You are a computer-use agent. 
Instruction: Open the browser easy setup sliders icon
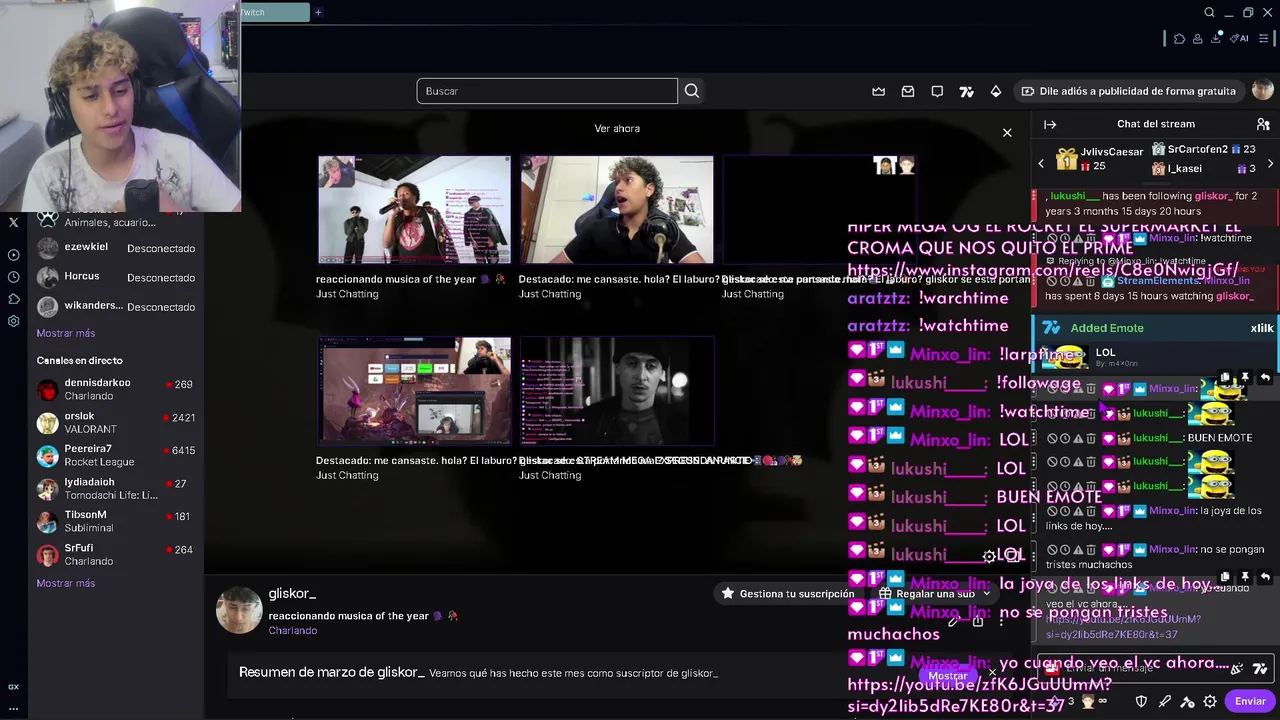pyautogui.click(x=1264, y=38)
